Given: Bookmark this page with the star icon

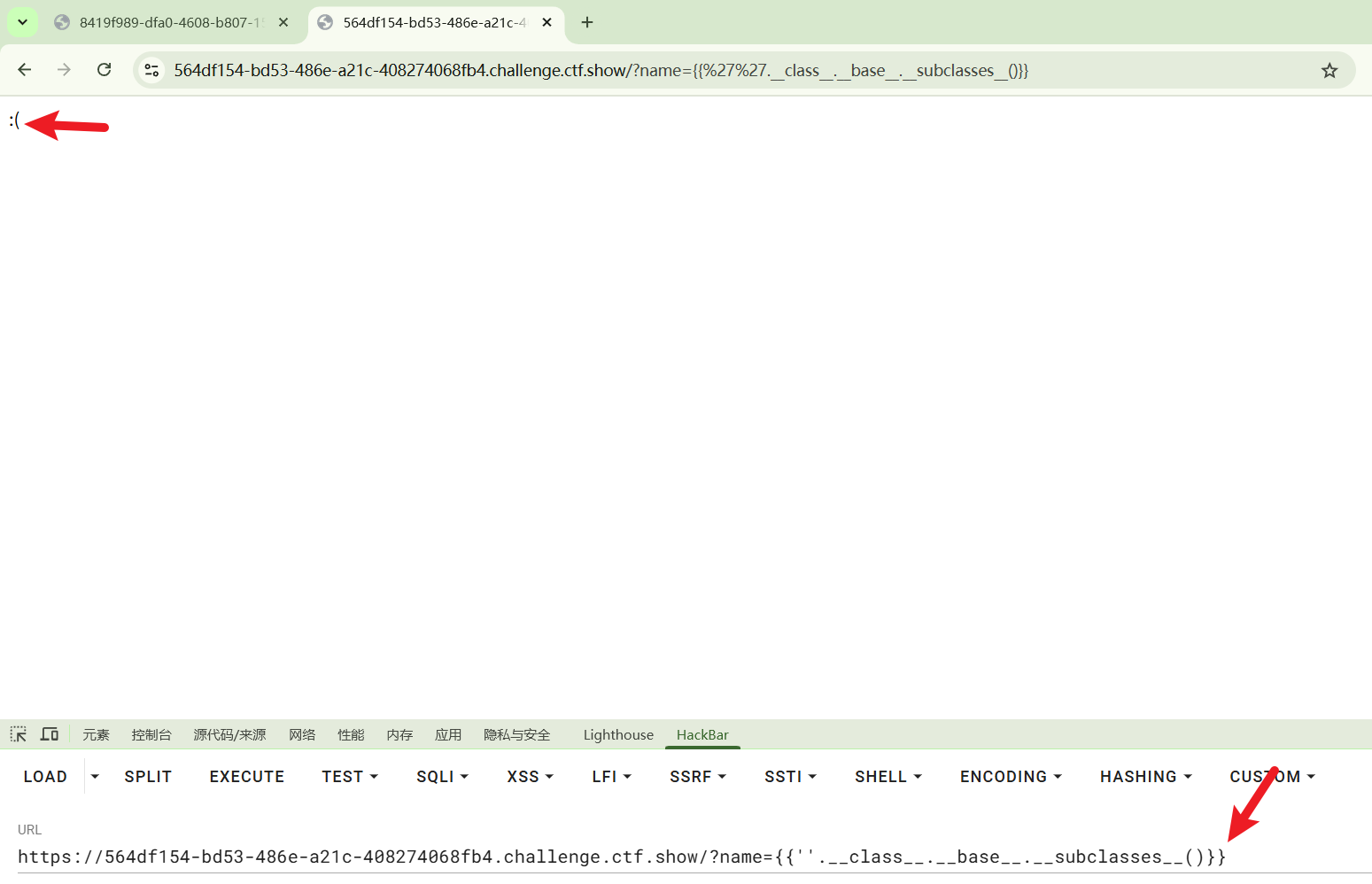Looking at the screenshot, I should (x=1329, y=71).
